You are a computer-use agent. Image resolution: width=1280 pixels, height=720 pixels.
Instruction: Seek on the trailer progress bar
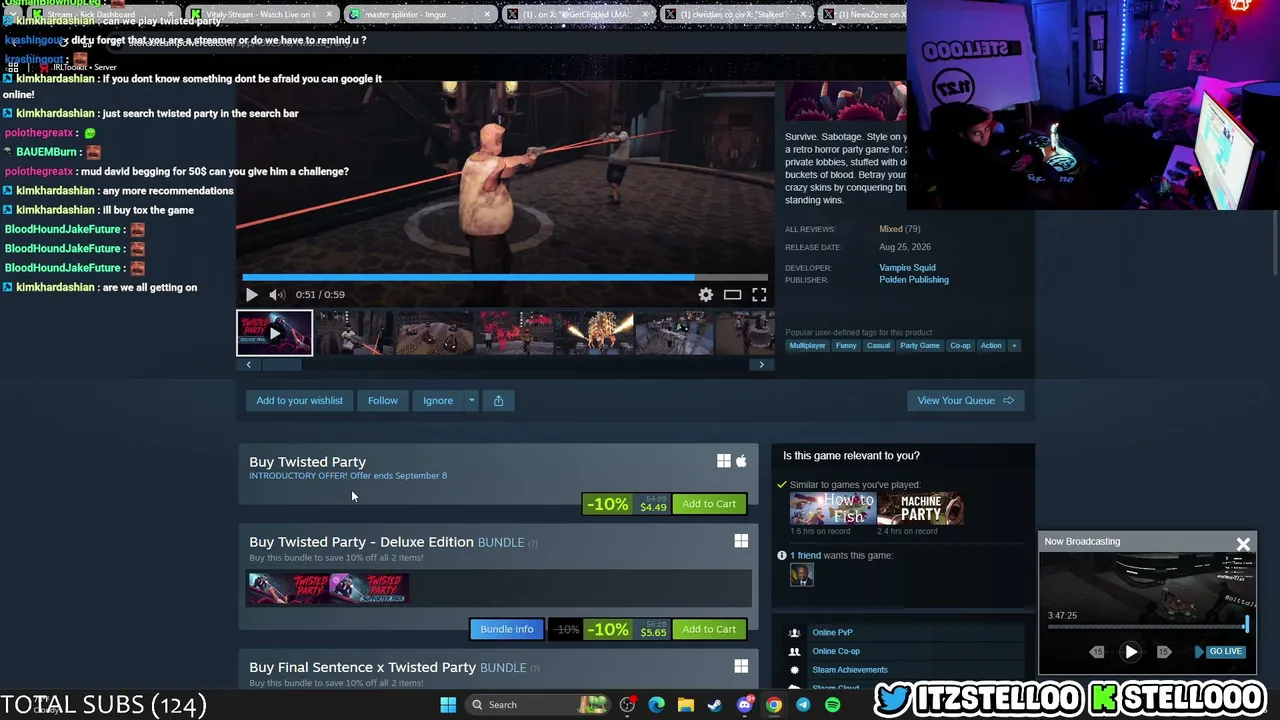505,277
